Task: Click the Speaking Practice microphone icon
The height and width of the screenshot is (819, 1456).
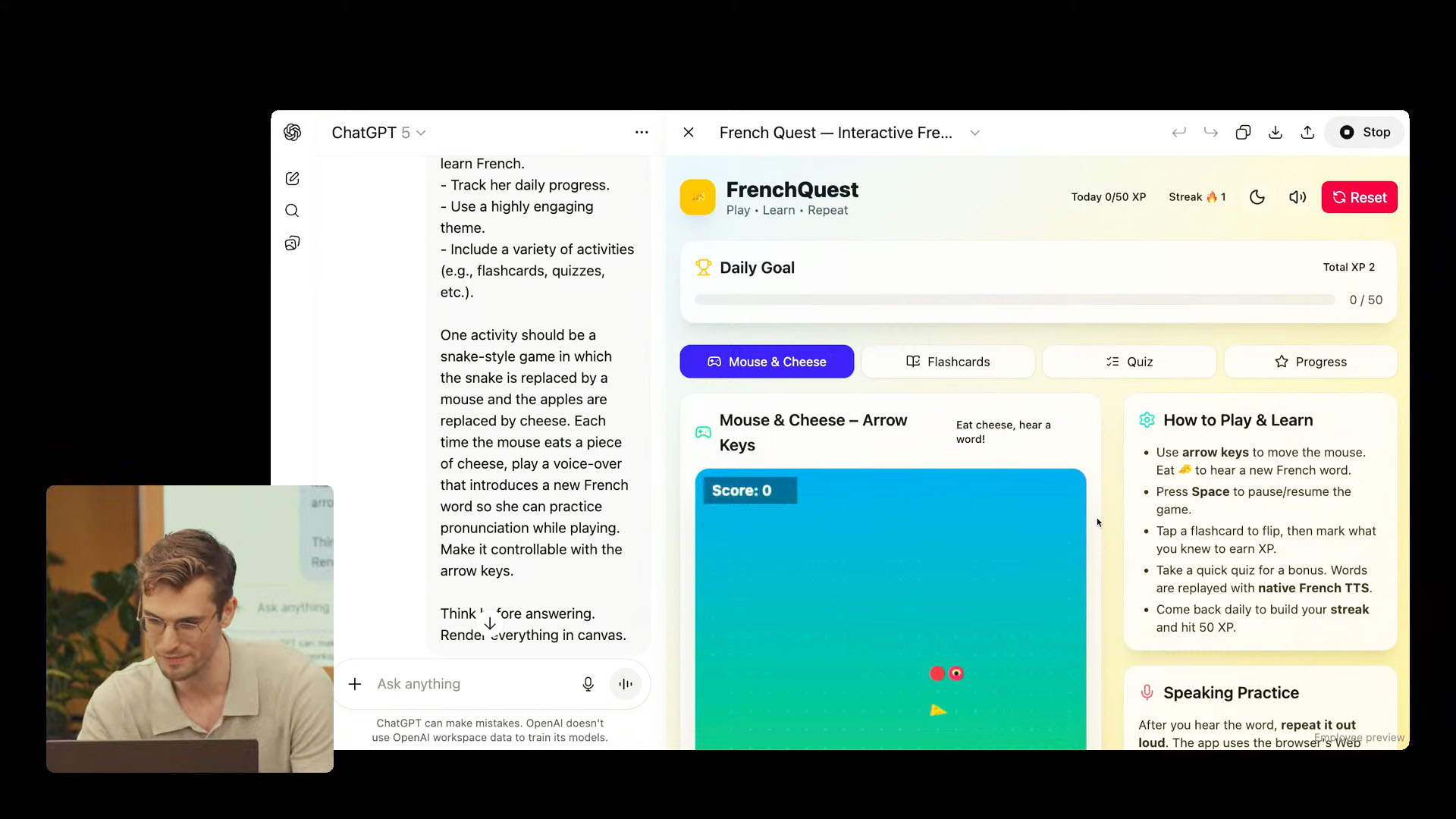Action: click(1147, 692)
